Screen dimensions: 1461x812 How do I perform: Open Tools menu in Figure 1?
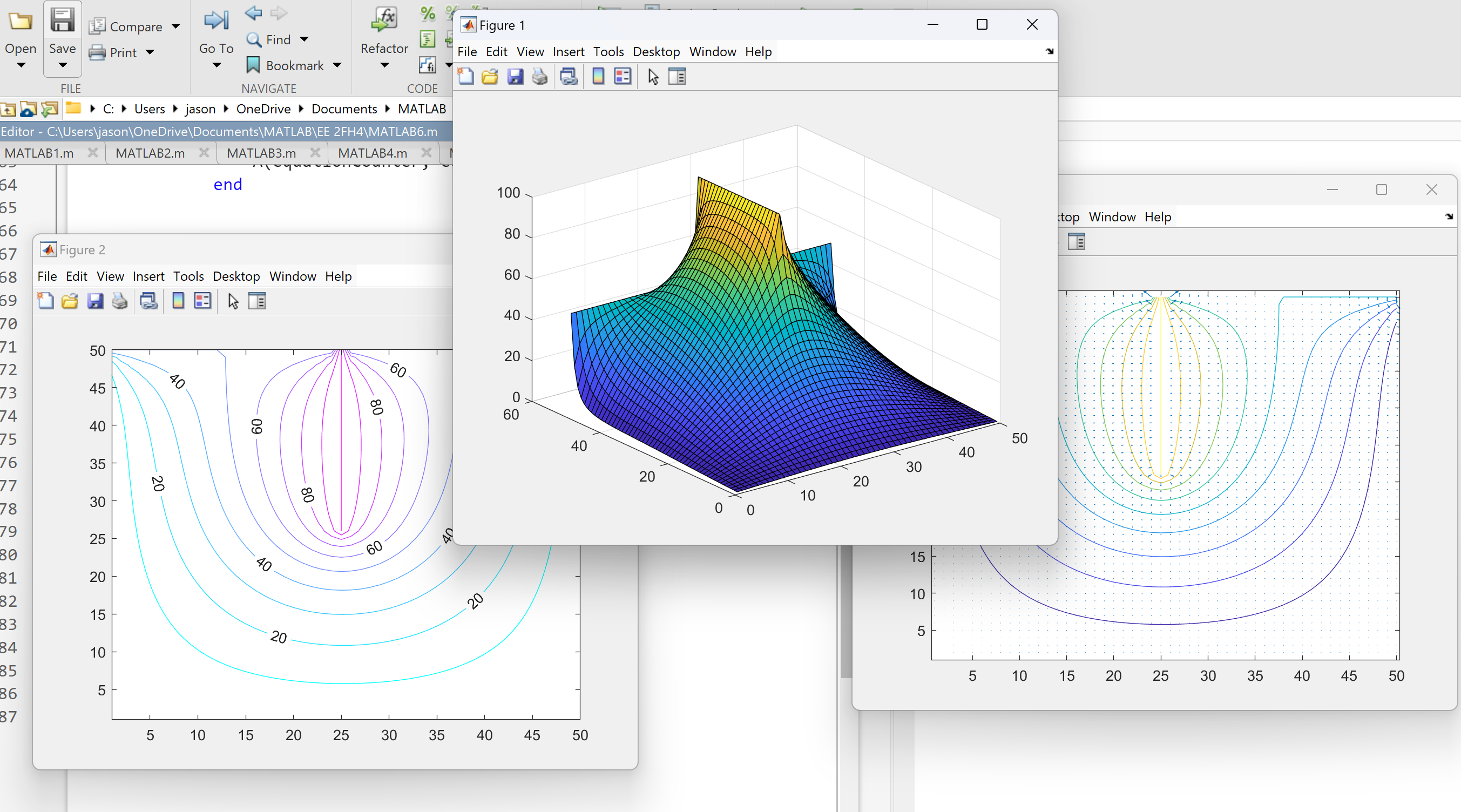click(608, 52)
